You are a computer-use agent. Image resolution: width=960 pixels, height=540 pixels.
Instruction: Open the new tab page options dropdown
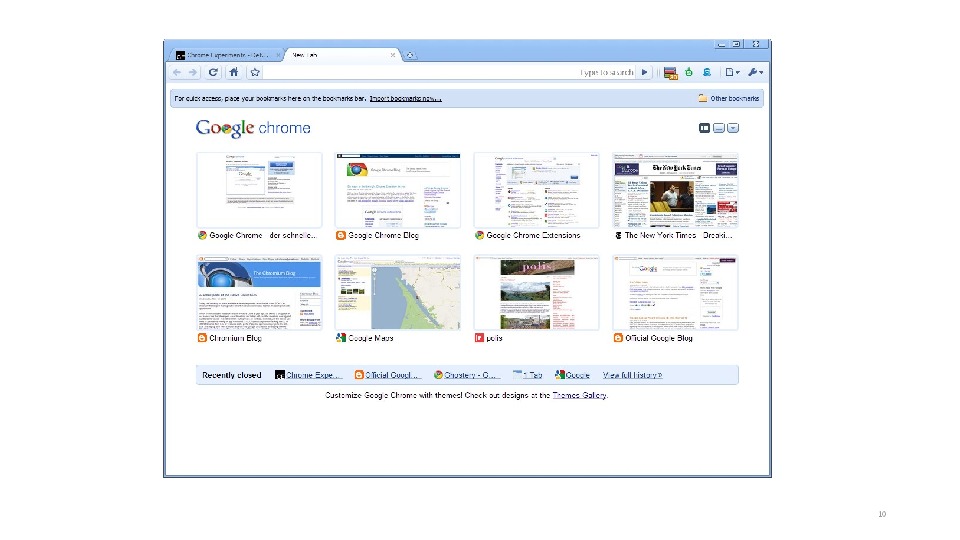pyautogui.click(x=733, y=128)
